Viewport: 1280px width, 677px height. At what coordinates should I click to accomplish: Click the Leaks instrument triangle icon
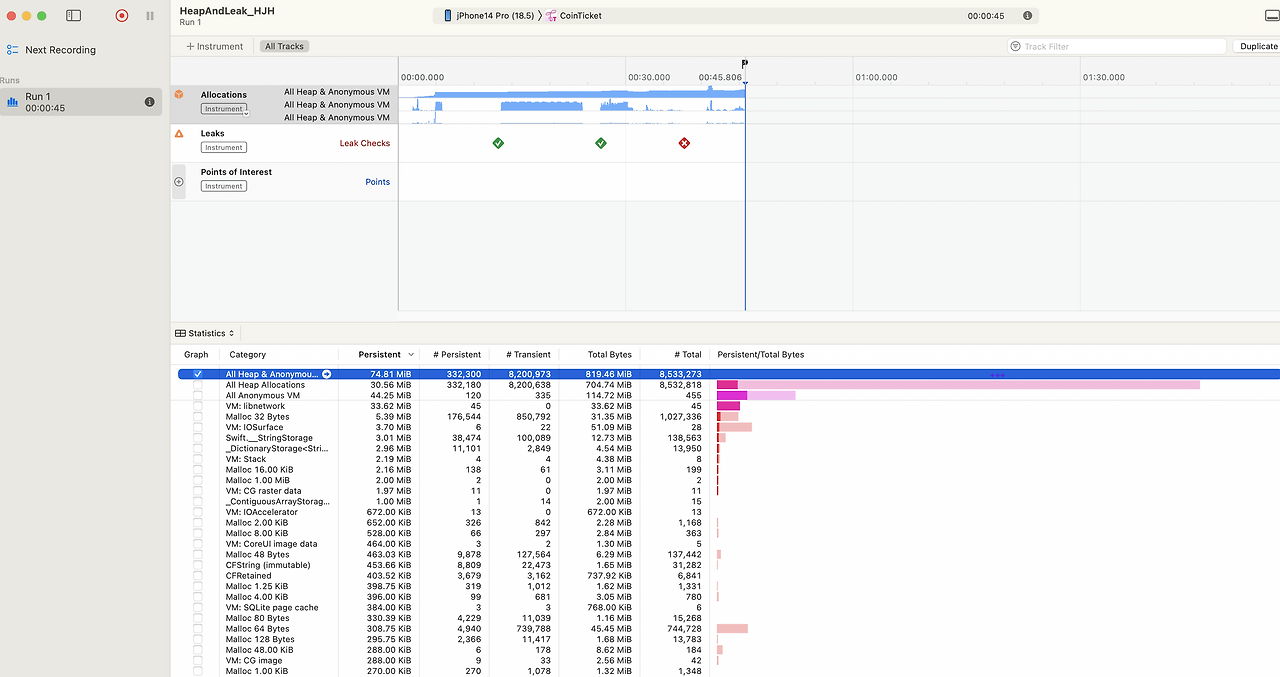(x=179, y=133)
